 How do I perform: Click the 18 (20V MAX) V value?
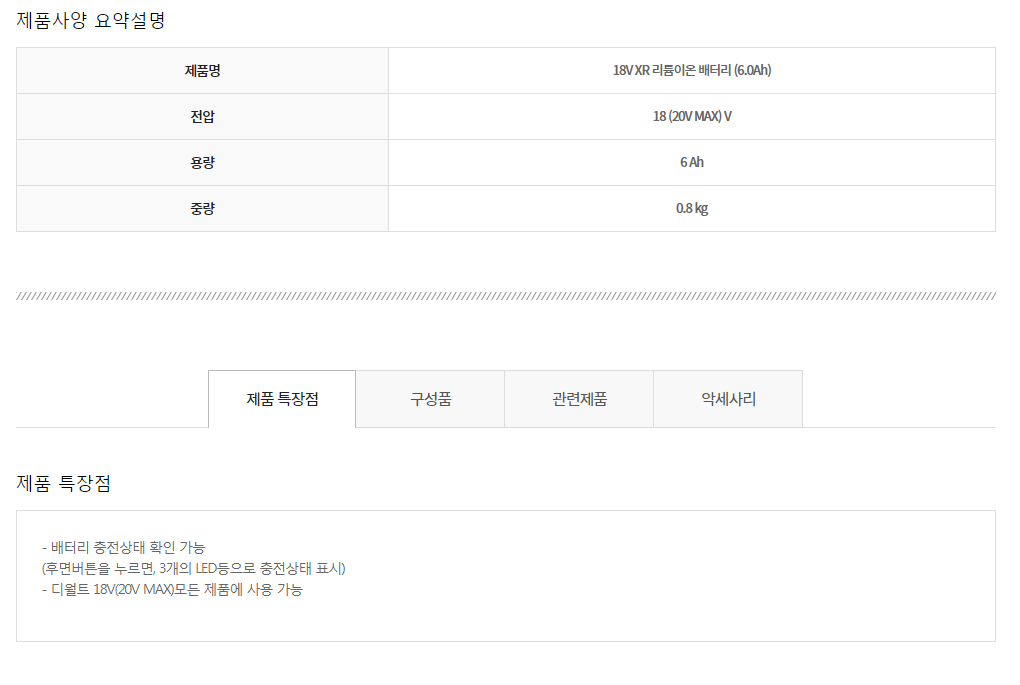click(691, 117)
